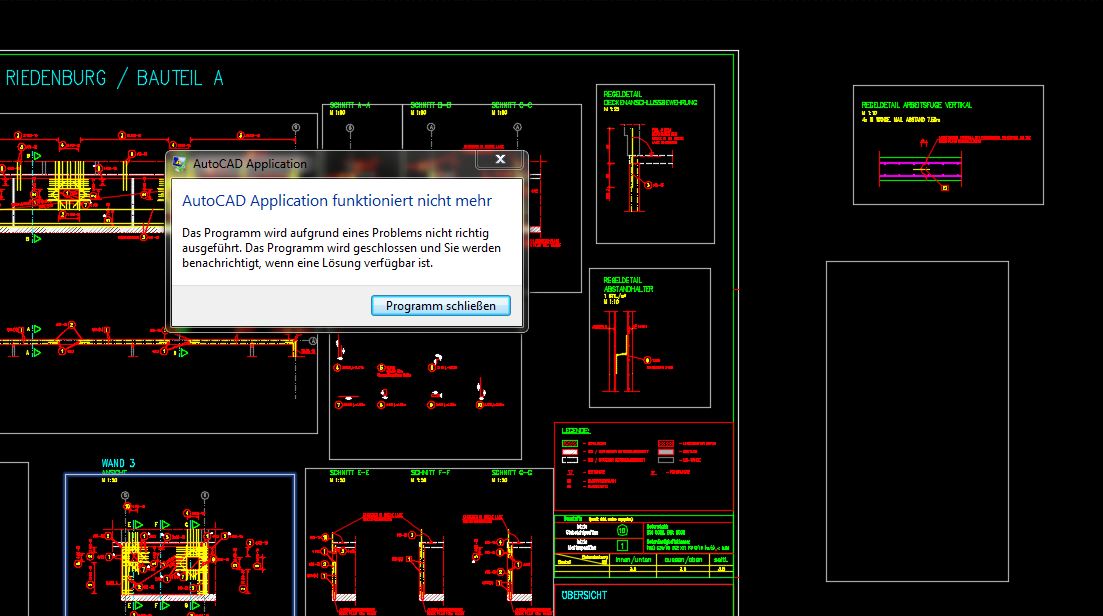
Task: Close the AutoCAD Application error dialog
Action: pos(500,160)
